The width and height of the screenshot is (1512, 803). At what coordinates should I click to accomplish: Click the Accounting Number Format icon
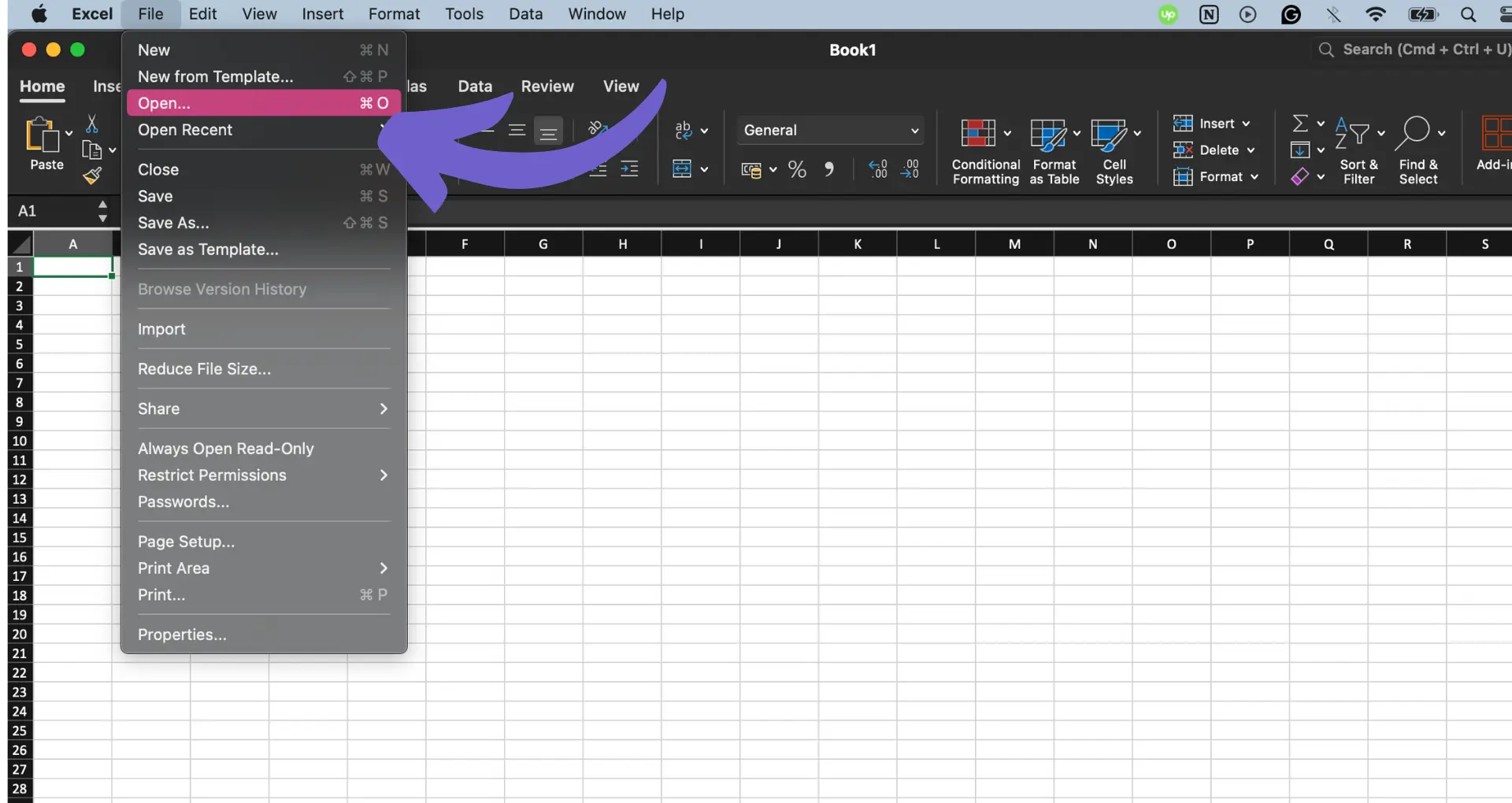[x=752, y=169]
